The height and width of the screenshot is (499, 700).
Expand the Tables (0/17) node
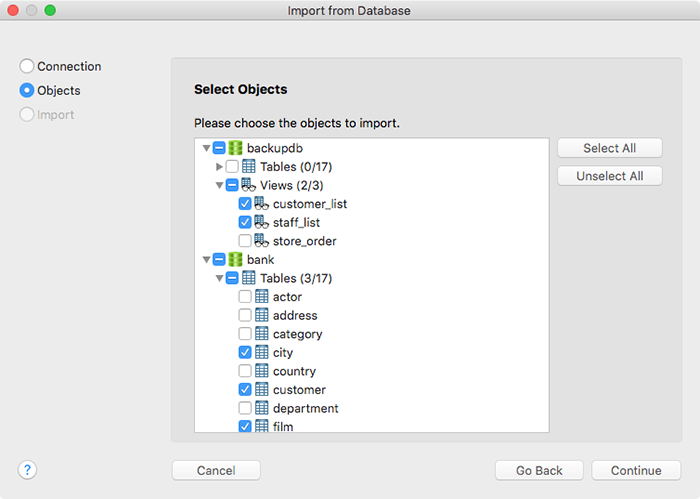point(219,166)
